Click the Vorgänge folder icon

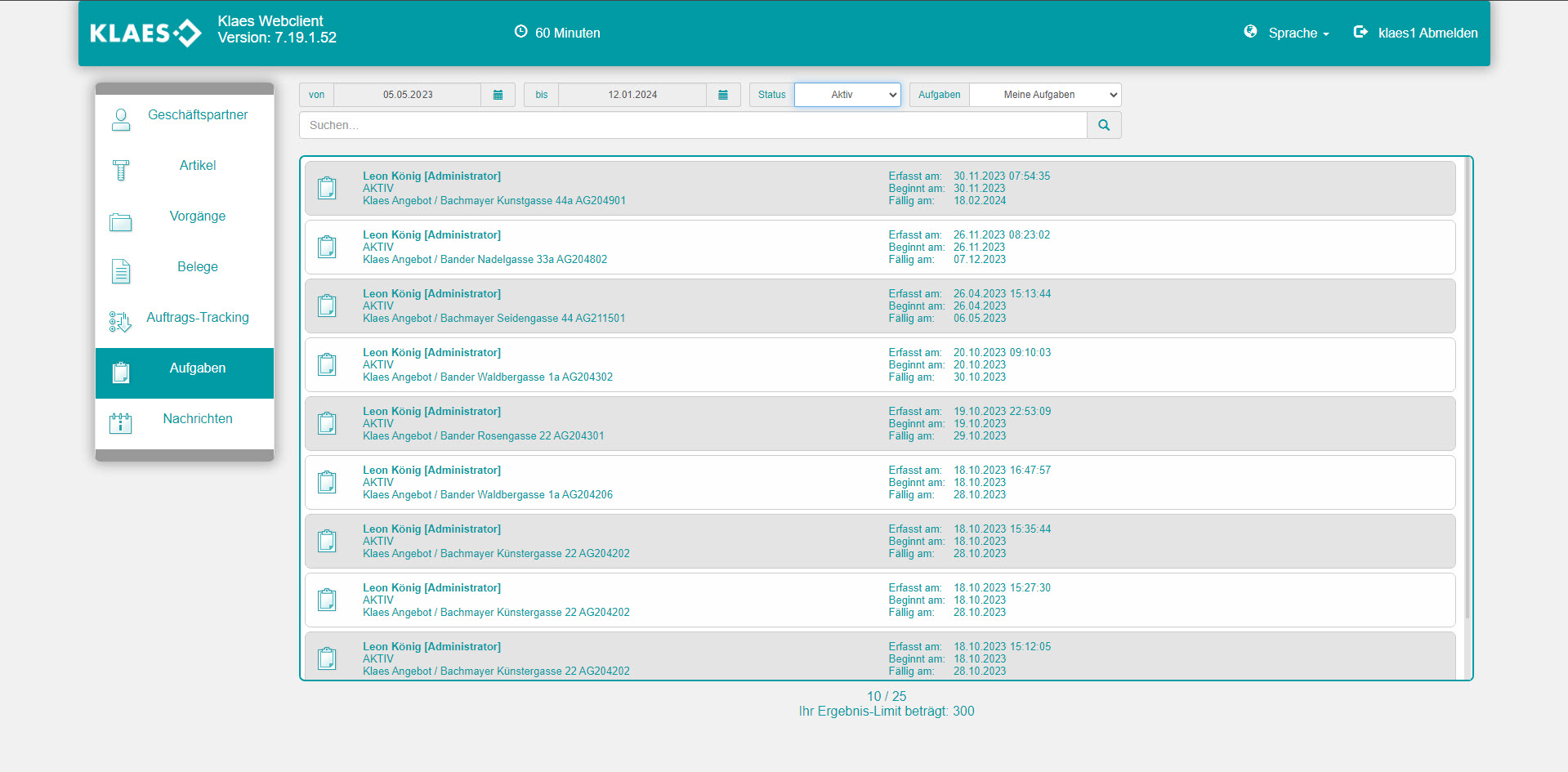[121, 221]
